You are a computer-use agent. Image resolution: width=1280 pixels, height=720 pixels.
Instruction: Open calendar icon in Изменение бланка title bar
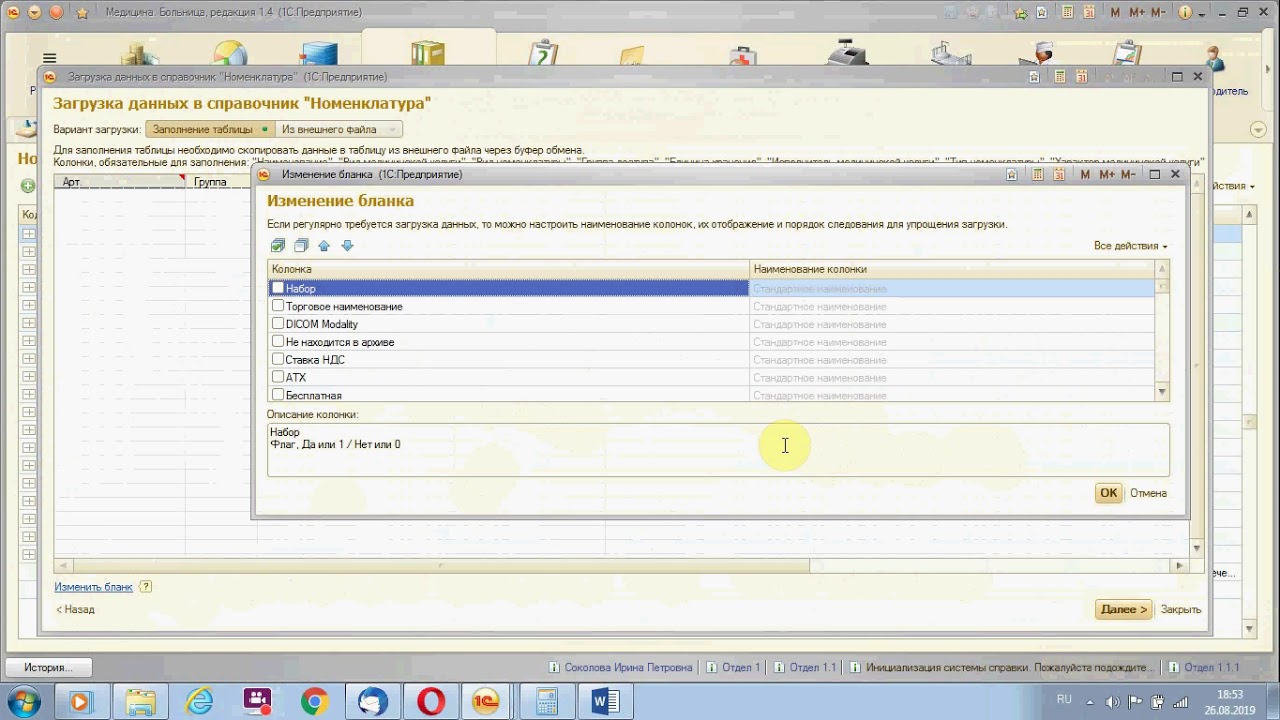click(1058, 174)
